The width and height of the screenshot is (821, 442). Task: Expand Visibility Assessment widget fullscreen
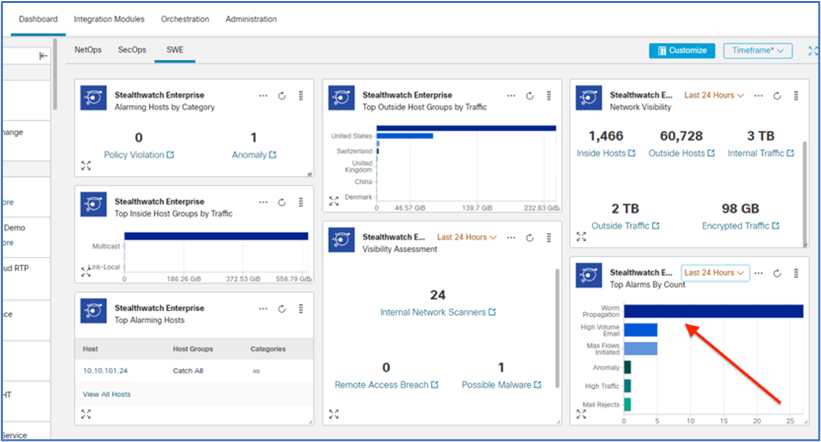point(334,414)
